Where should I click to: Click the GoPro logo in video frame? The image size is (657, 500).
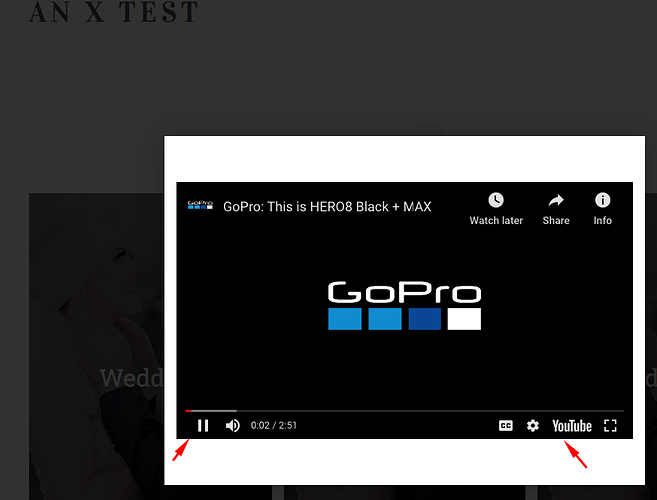point(404,306)
